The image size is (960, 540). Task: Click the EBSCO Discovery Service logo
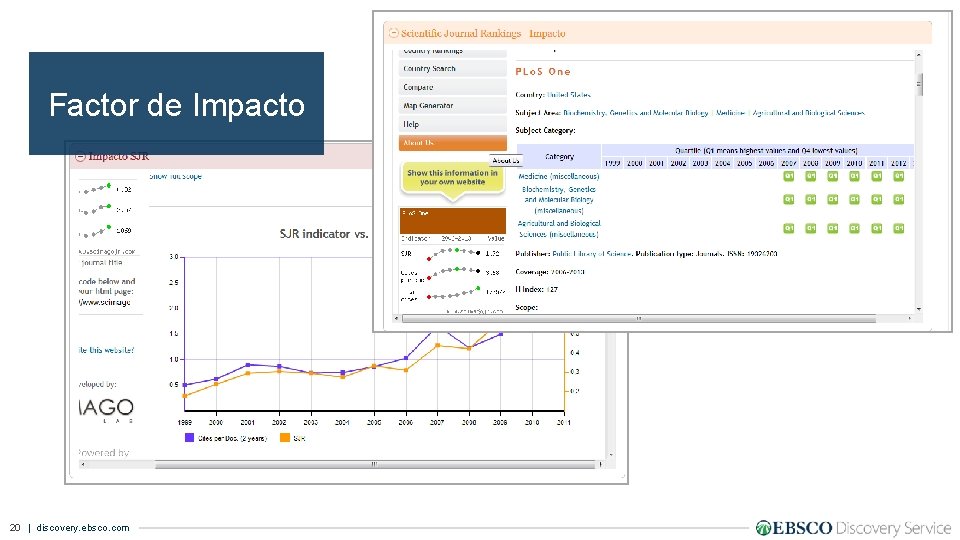coord(853,528)
